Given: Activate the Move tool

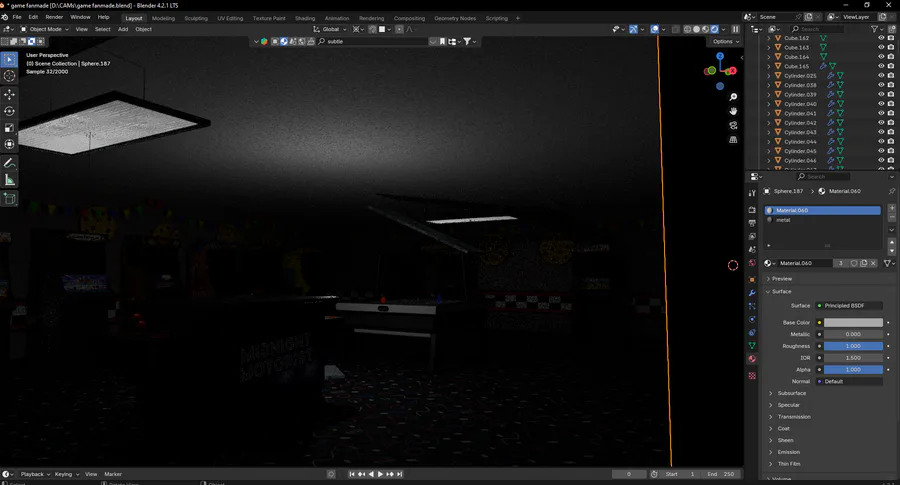Looking at the screenshot, I should point(9,94).
